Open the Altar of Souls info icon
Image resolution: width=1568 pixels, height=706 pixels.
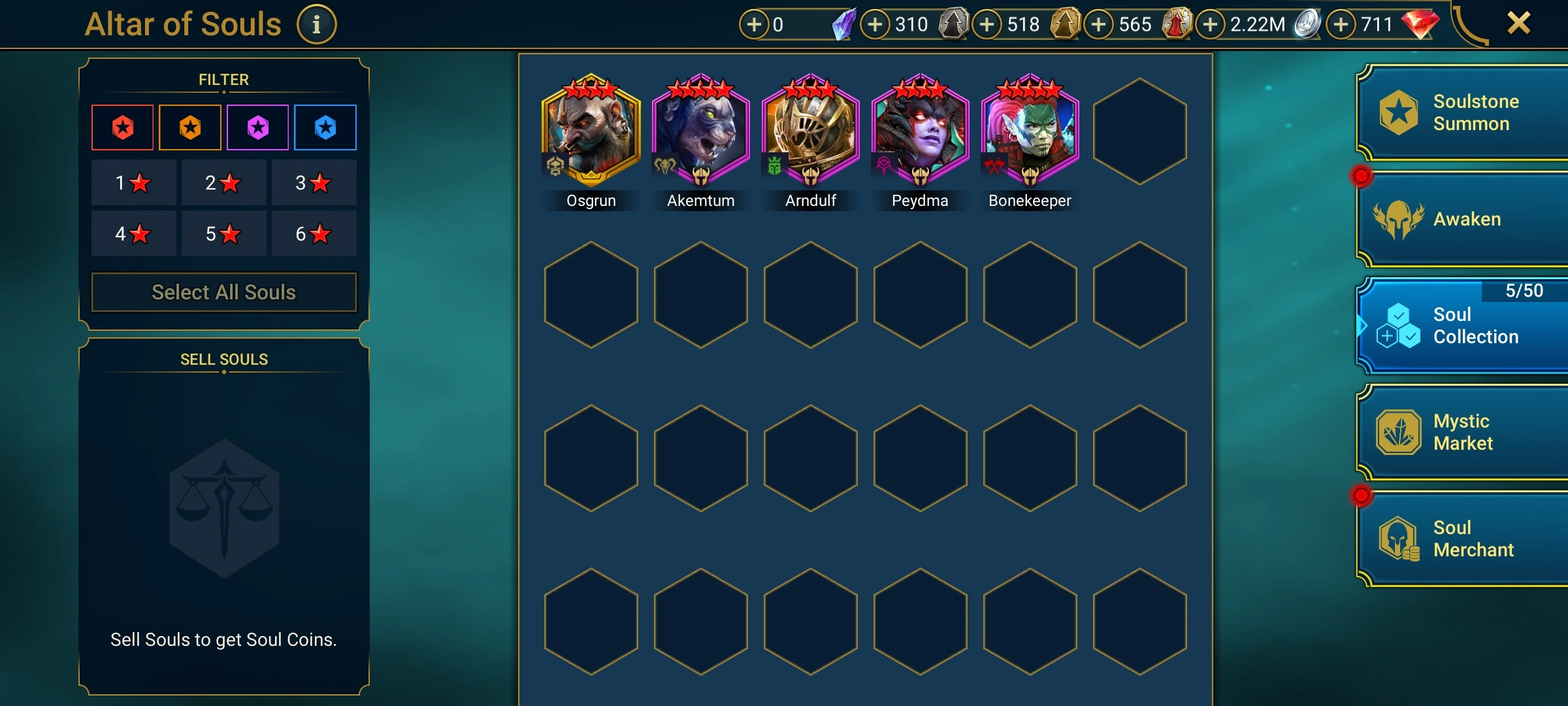316,25
